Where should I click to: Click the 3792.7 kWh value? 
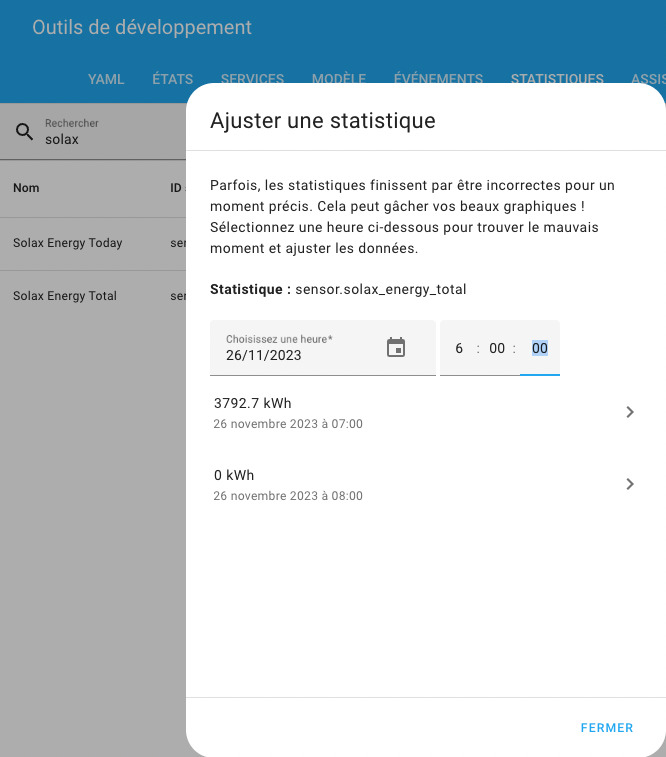[x=252, y=403]
